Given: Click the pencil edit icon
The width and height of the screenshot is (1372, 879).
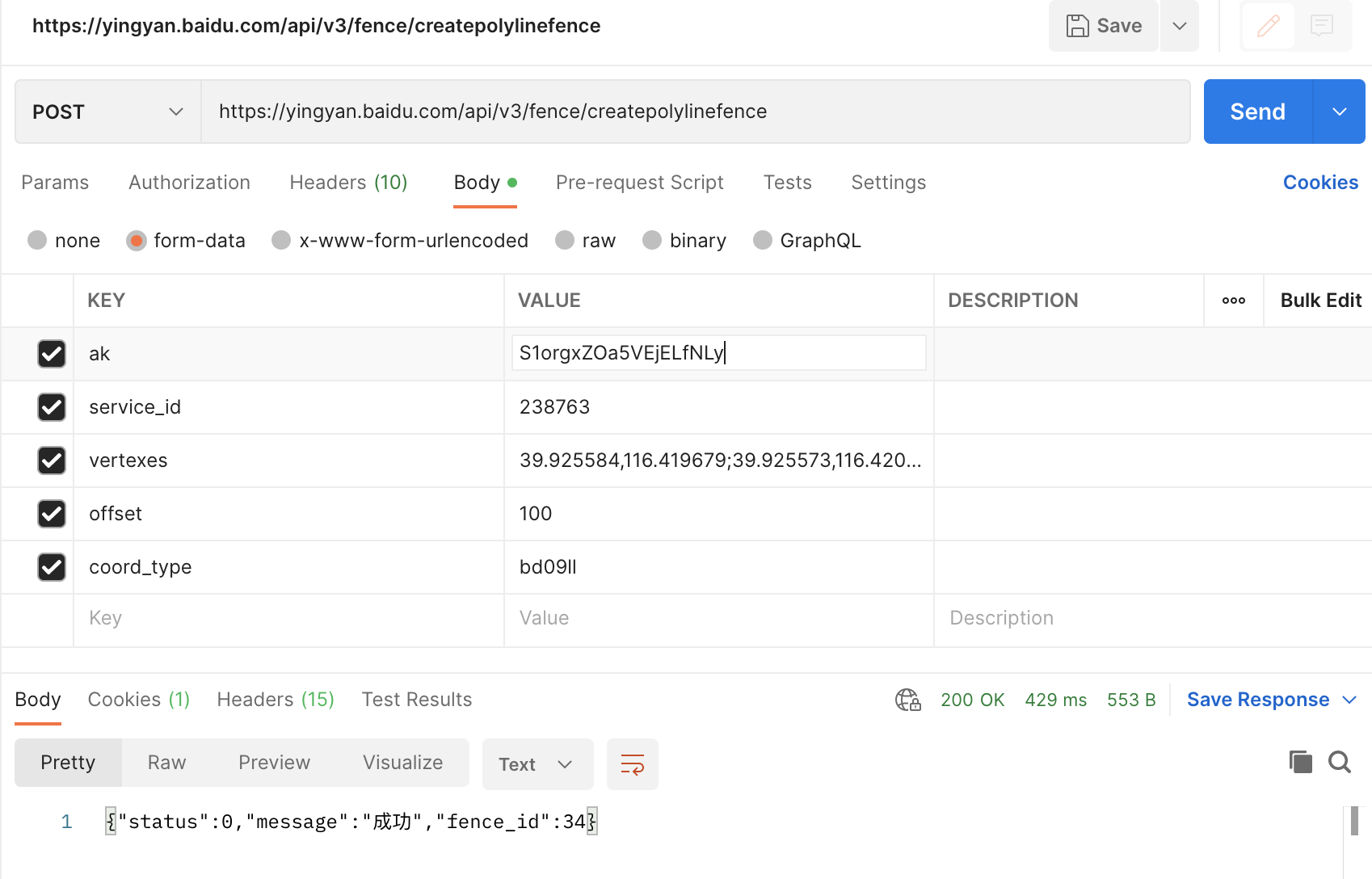Looking at the screenshot, I should click(x=1268, y=26).
